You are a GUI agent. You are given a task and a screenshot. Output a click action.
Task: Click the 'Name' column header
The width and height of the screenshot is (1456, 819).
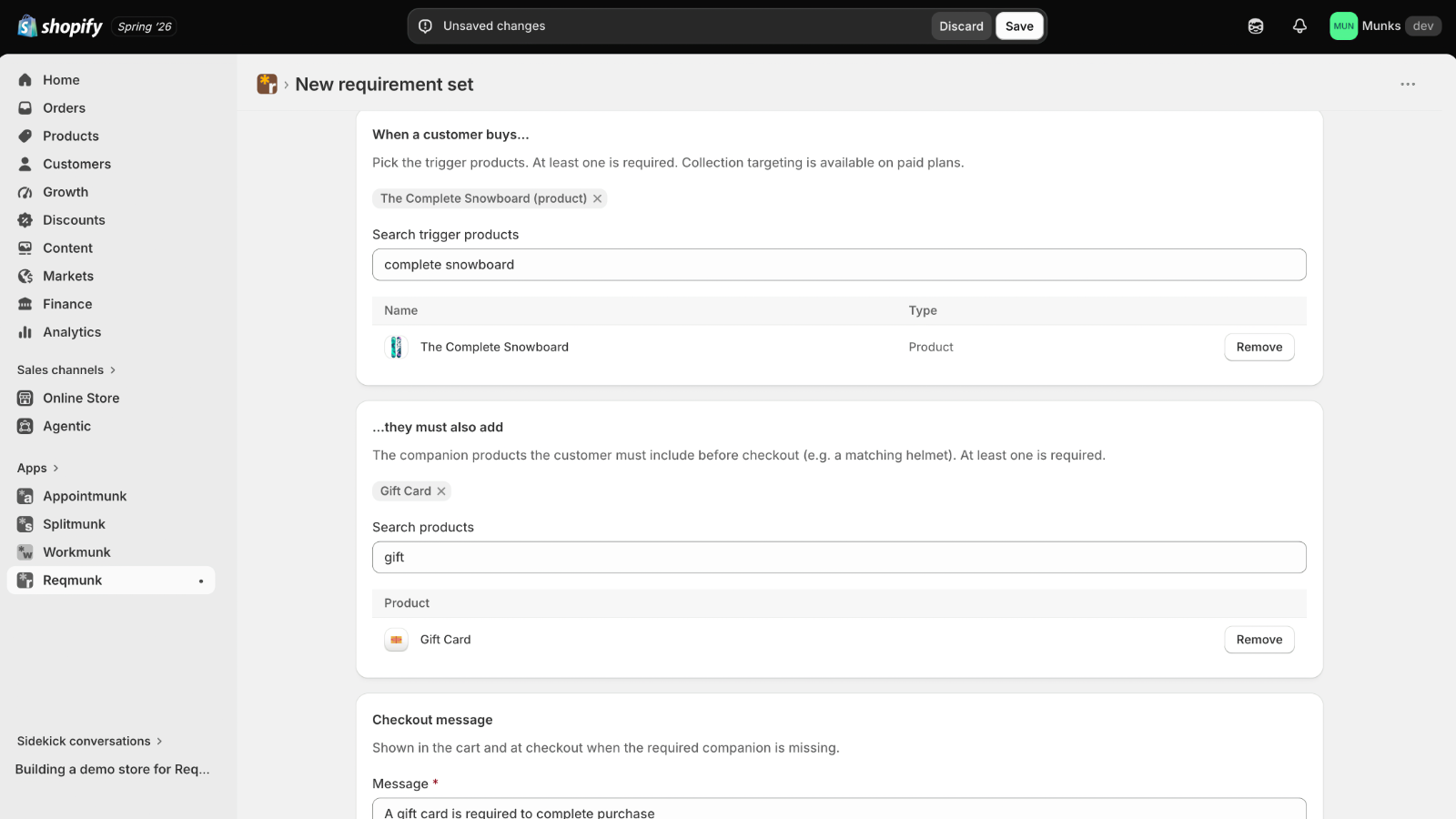click(400, 311)
